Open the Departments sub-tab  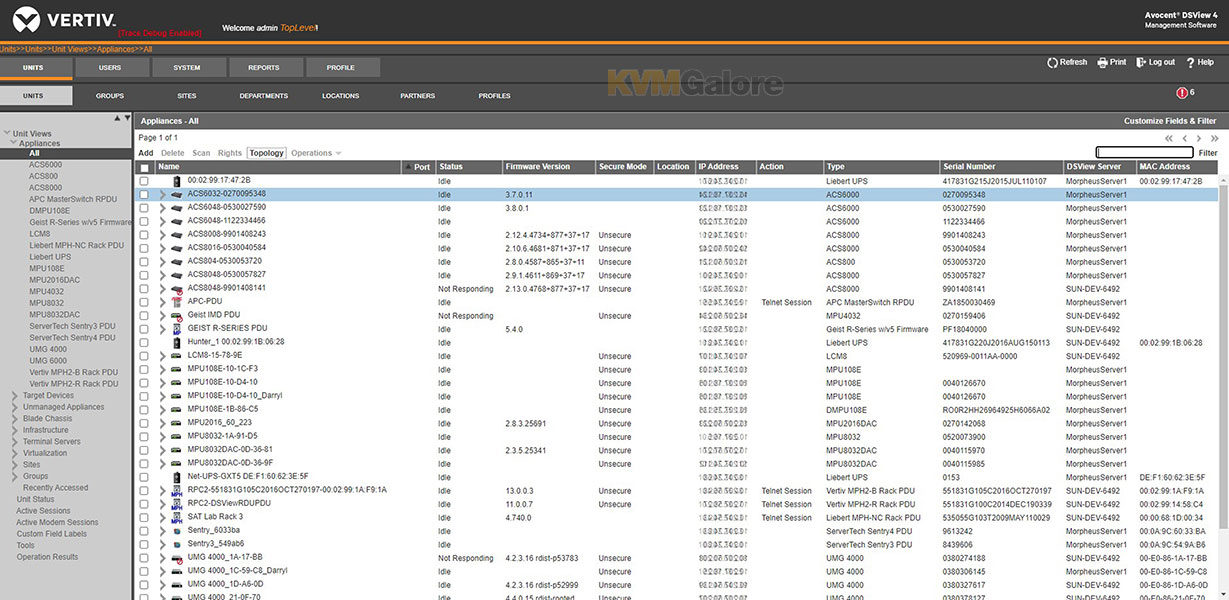264,96
